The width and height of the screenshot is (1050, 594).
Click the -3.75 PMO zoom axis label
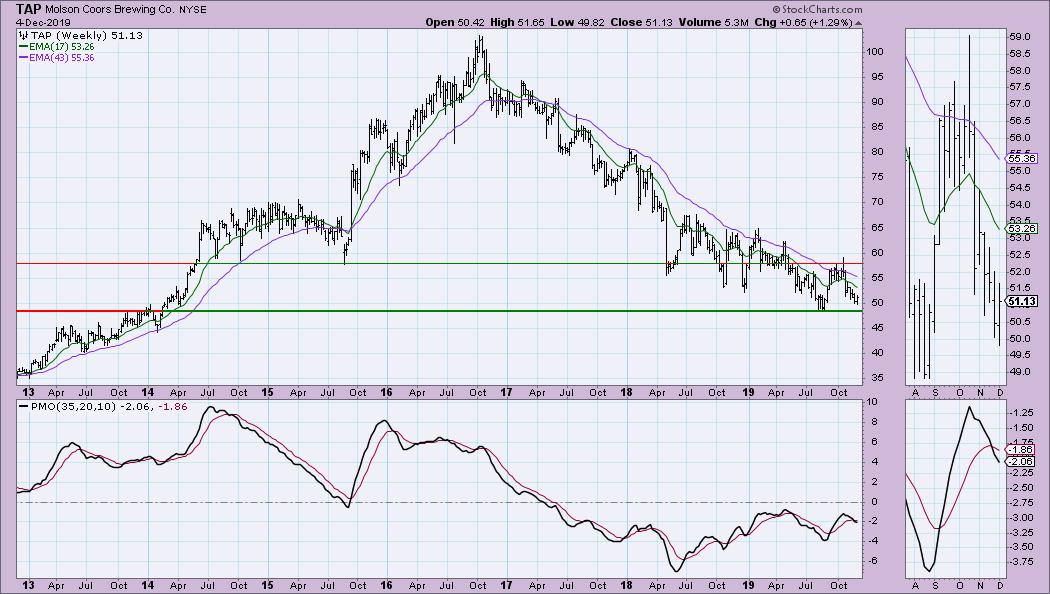[1021, 561]
